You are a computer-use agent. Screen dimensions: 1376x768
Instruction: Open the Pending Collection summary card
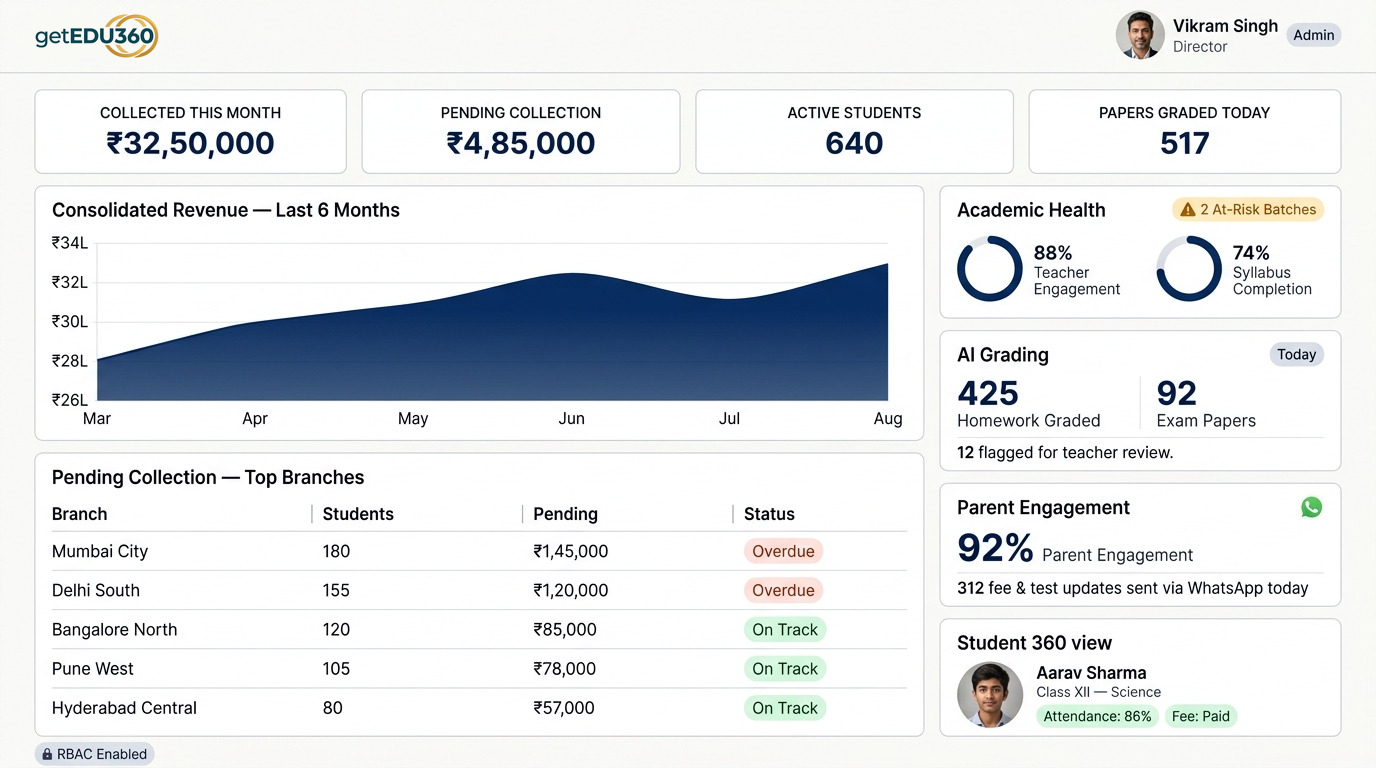click(521, 131)
